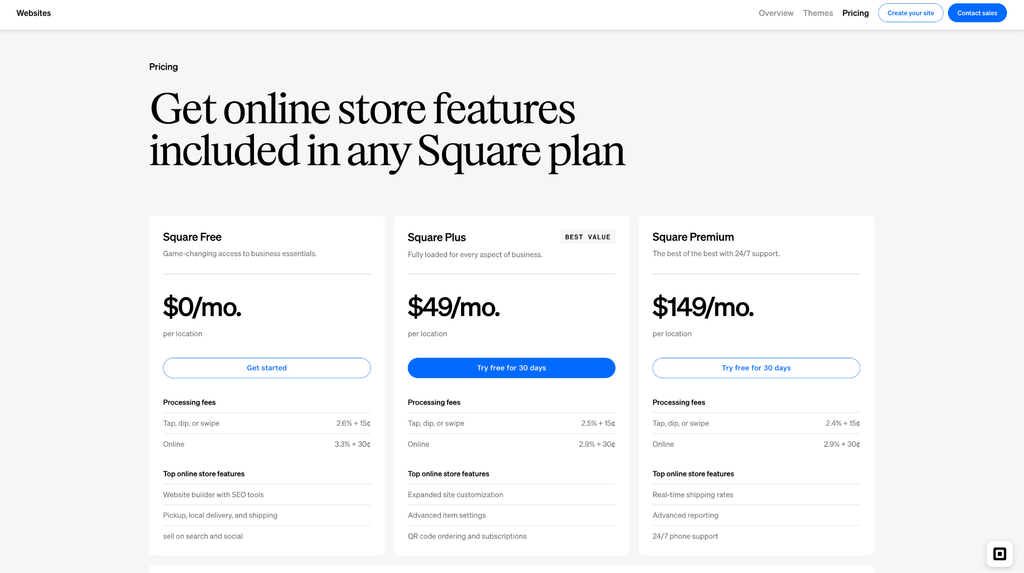Click the small Pricing label above the headline
The image size is (1024, 573).
coord(163,67)
